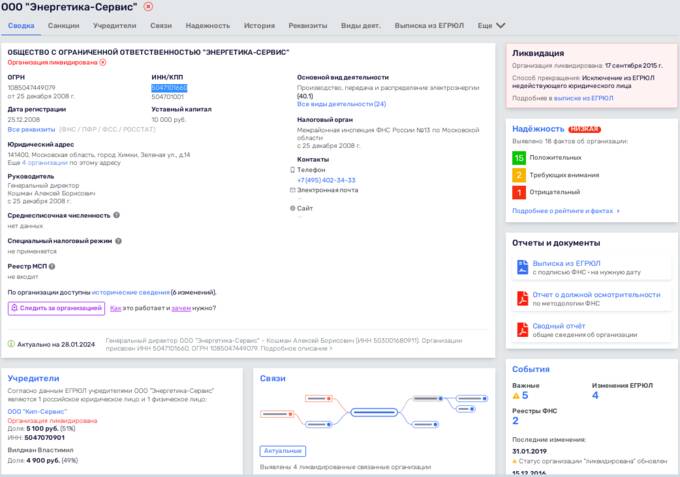This screenshot has height=477, width=680.
Task: Click КПП value 504701001
Action: pyautogui.click(x=167, y=97)
